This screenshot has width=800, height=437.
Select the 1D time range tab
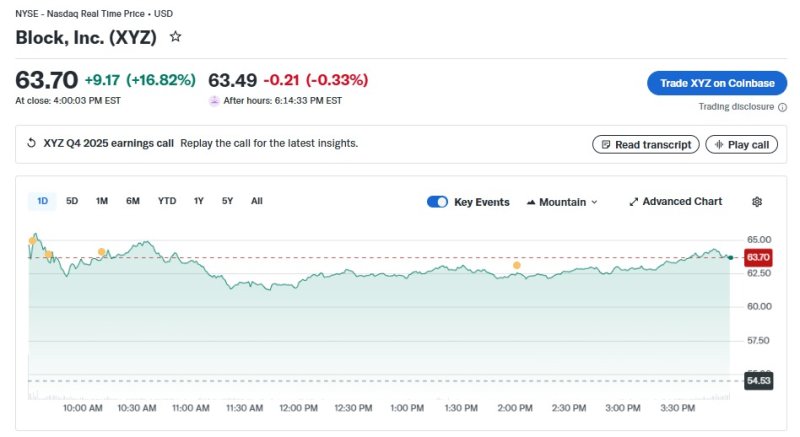(43, 201)
